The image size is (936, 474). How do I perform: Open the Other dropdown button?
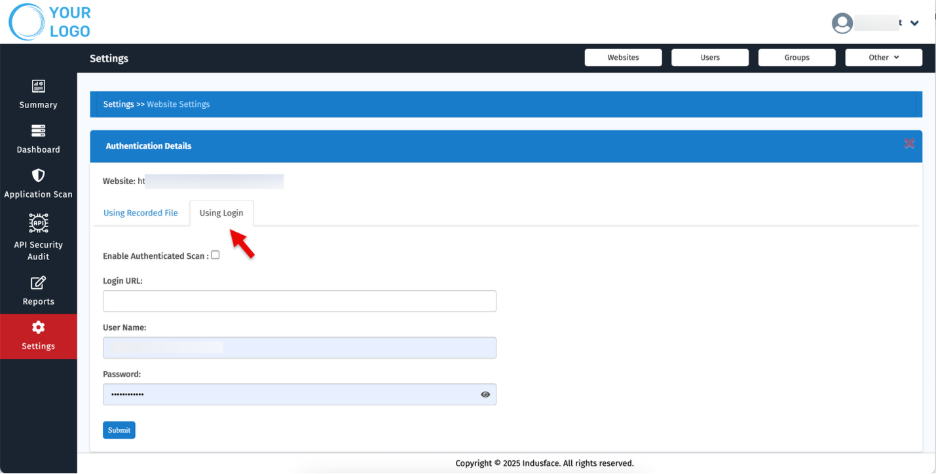tap(883, 57)
